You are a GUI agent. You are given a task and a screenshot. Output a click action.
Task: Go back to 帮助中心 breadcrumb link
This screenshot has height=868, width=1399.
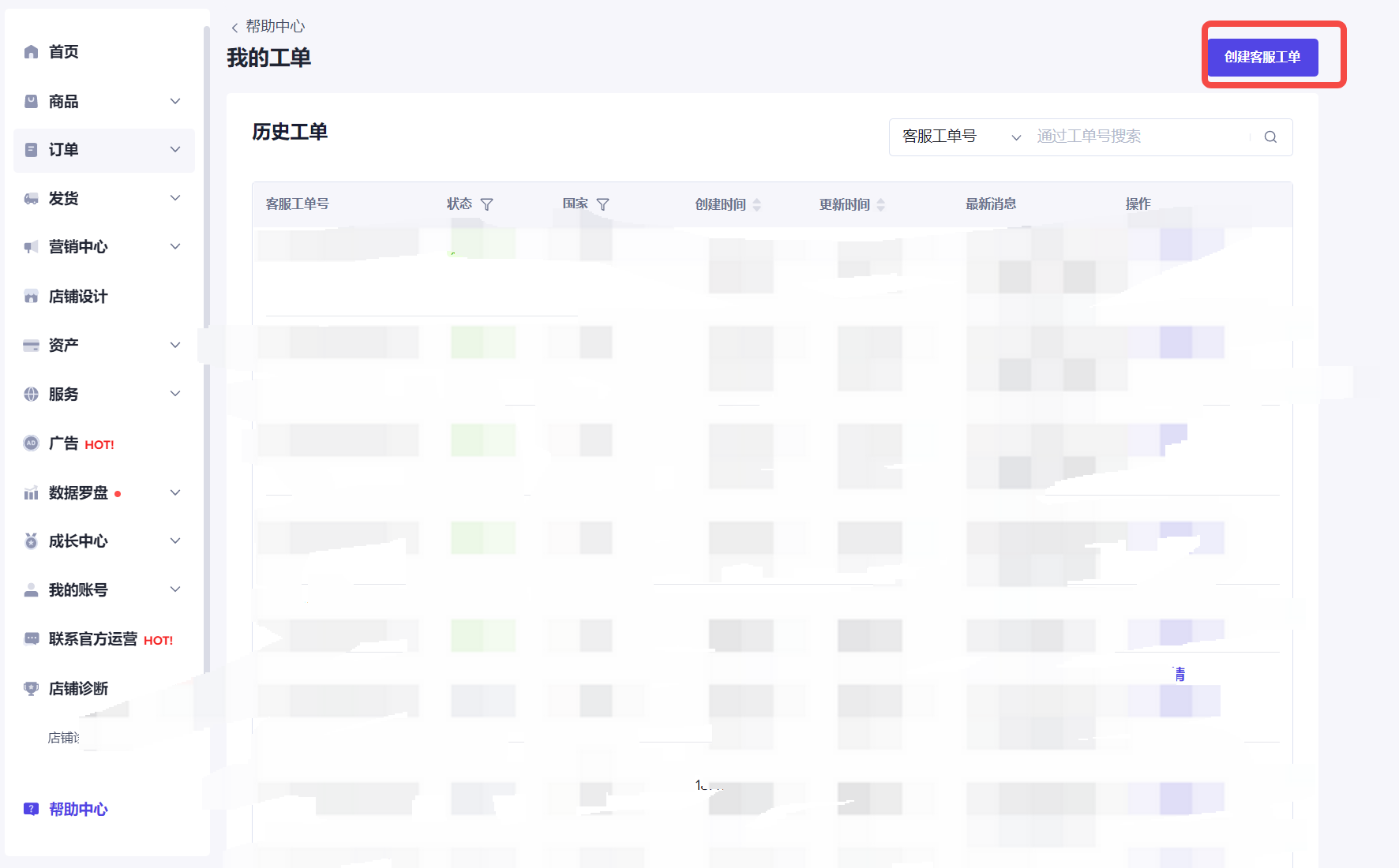tap(273, 27)
